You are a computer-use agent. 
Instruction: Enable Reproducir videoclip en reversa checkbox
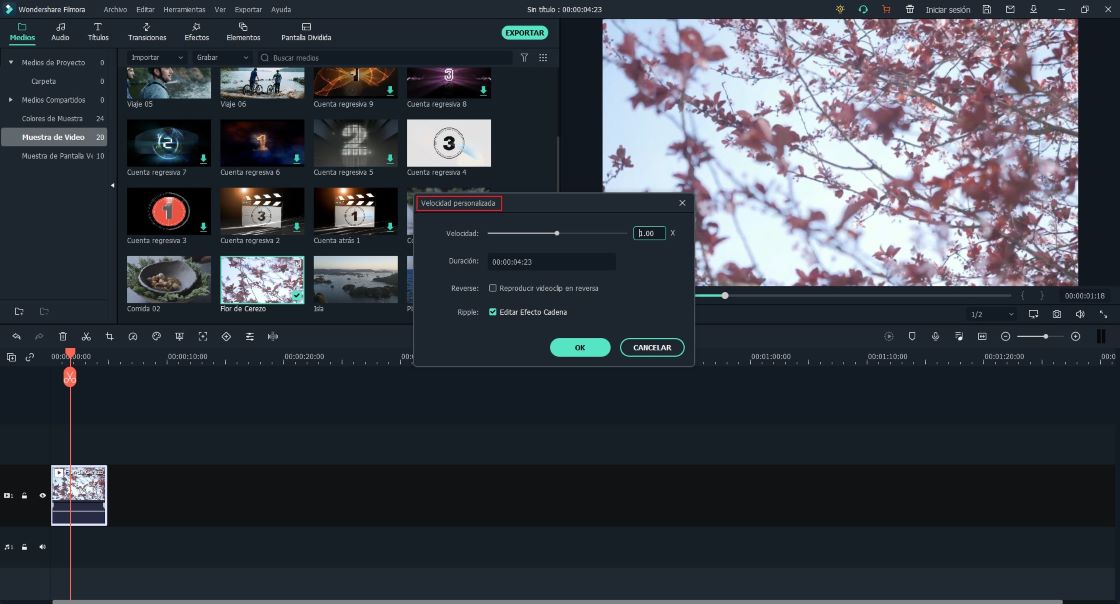coord(493,288)
